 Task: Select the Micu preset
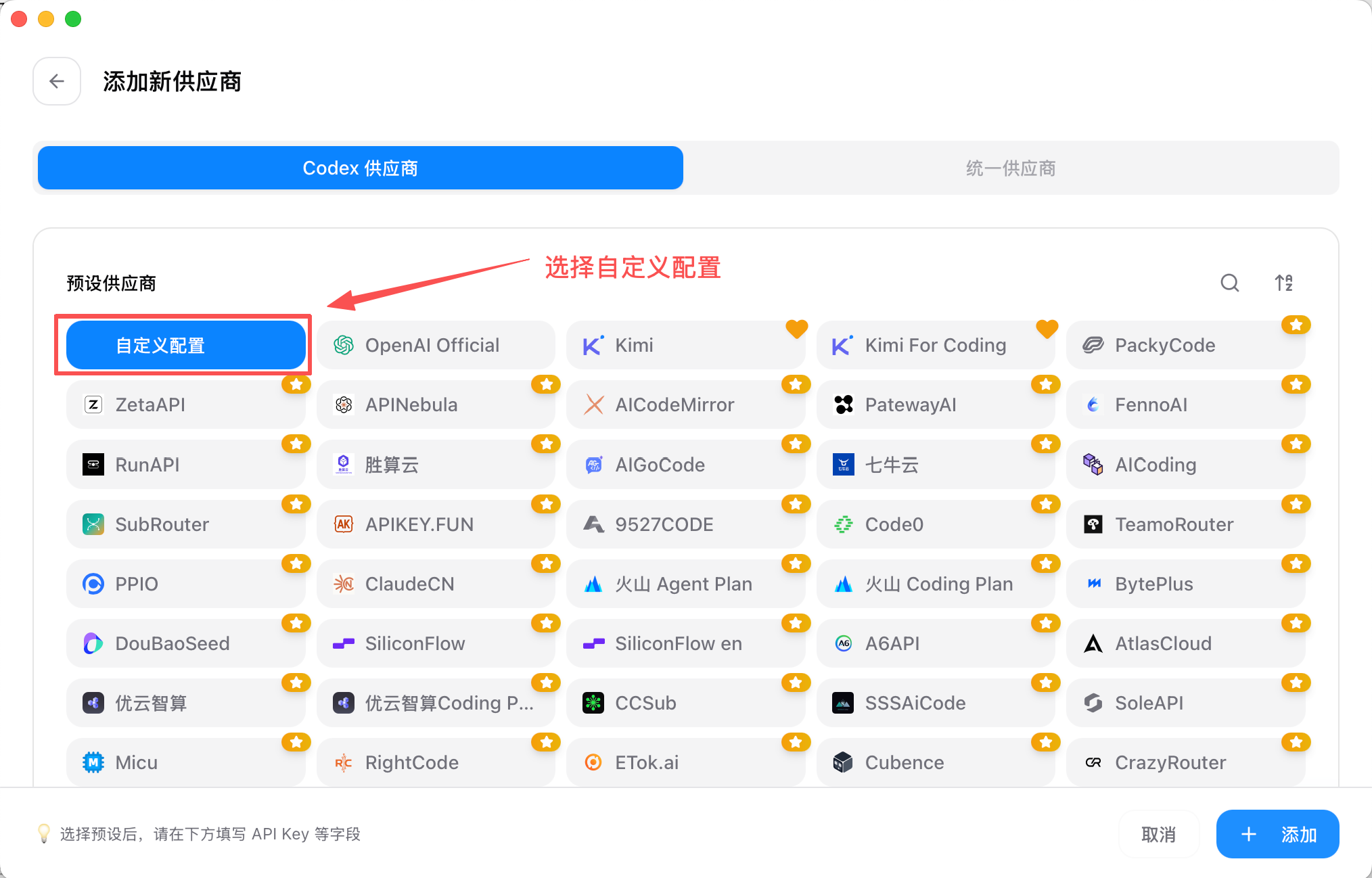[186, 762]
